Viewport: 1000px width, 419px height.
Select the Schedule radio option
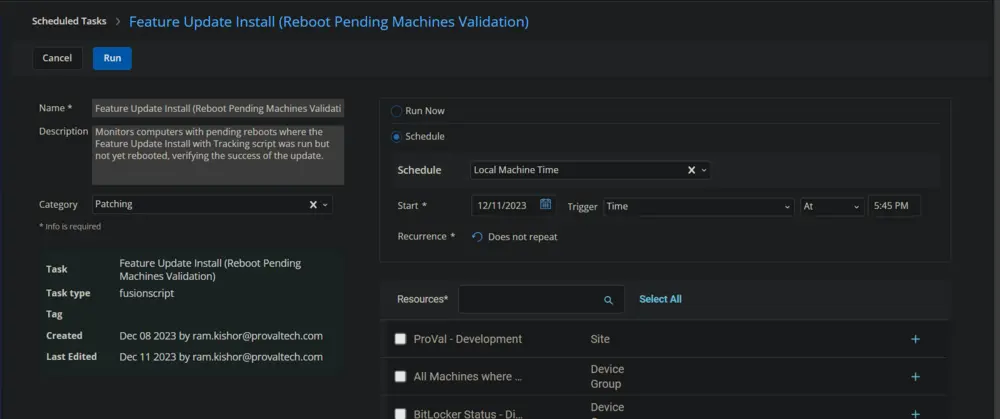coord(397,136)
